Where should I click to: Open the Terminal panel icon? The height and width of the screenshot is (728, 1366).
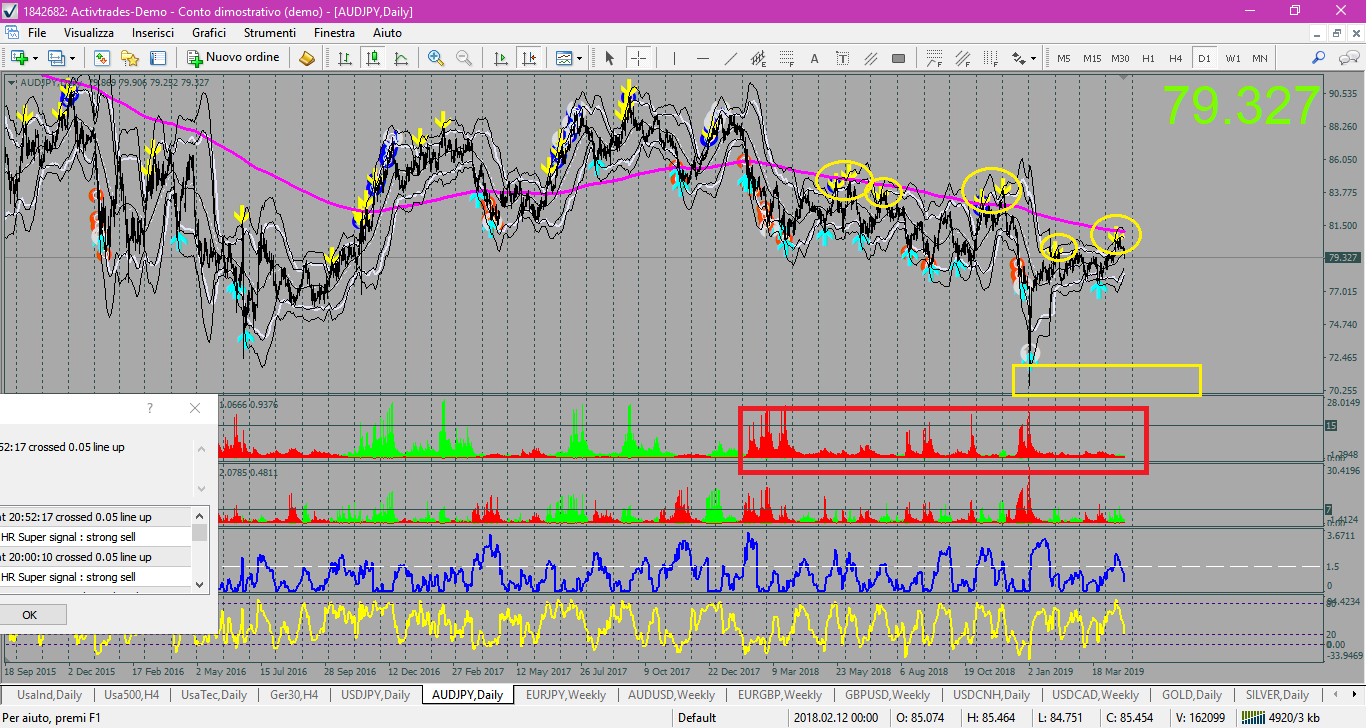coord(157,58)
